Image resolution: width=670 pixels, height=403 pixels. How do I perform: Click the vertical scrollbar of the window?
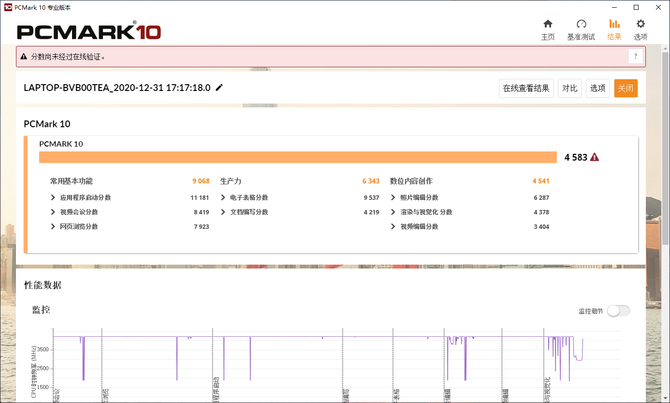coord(666,147)
